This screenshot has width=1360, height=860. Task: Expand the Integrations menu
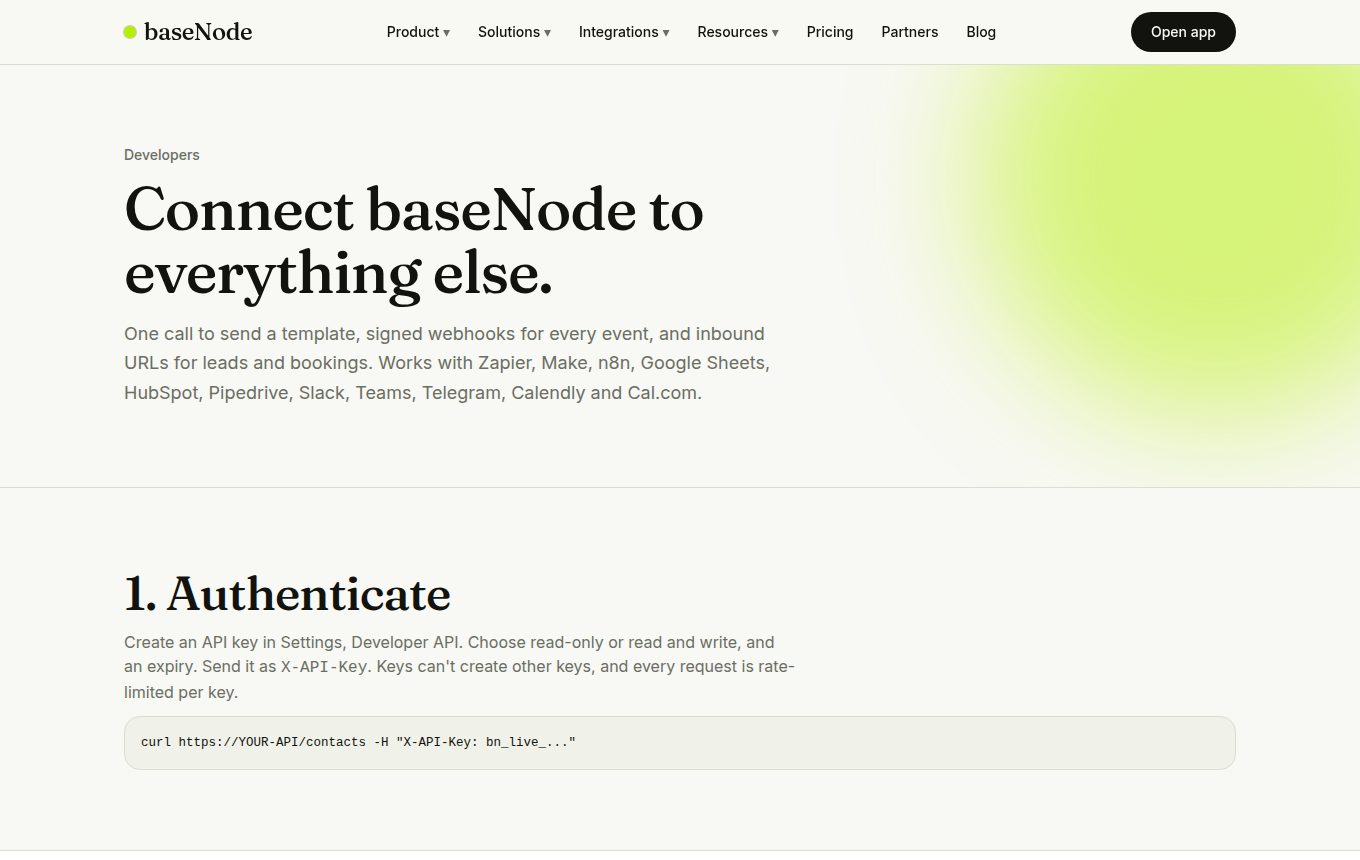624,32
